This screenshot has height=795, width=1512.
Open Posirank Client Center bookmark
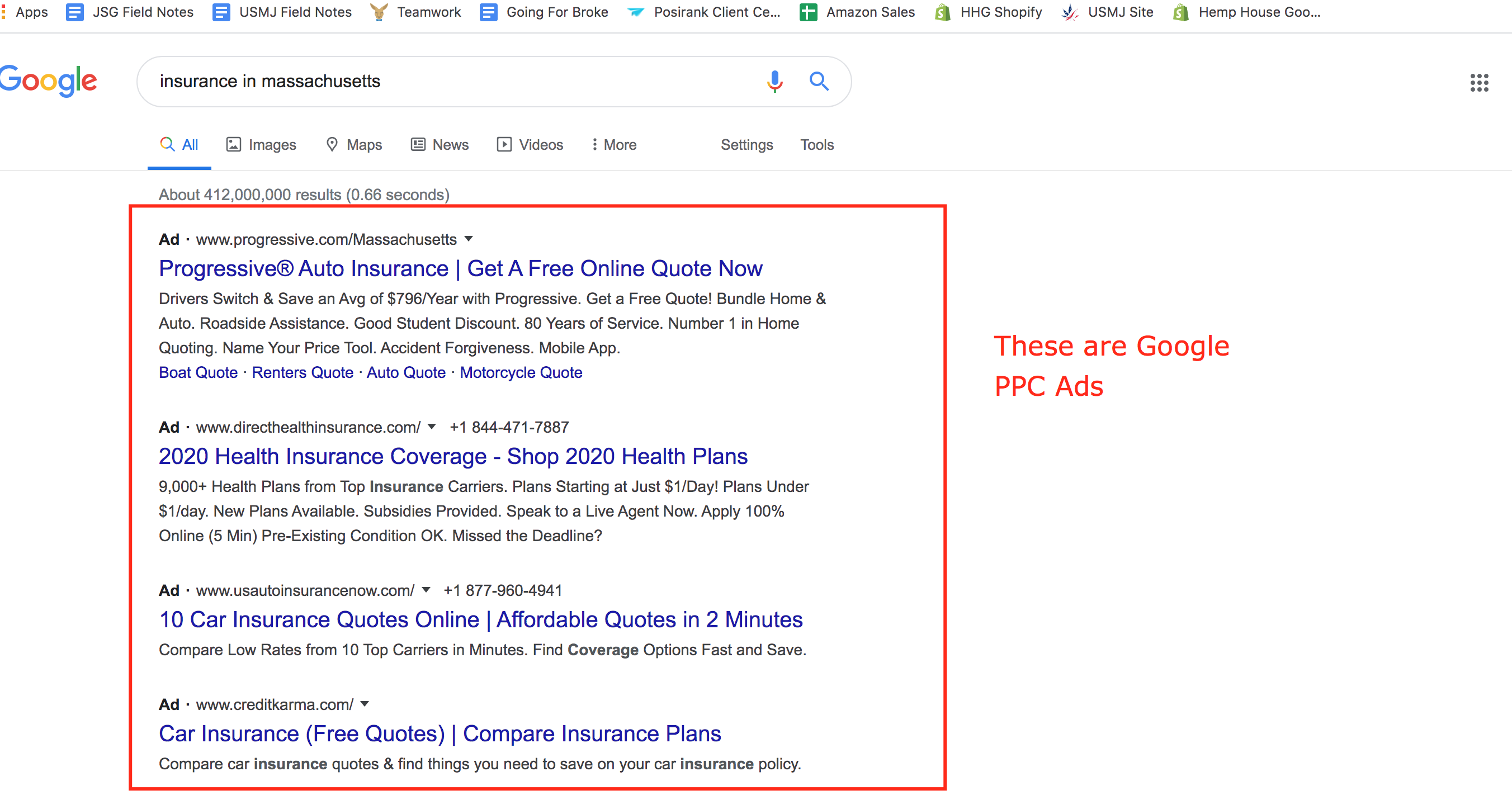pos(704,12)
